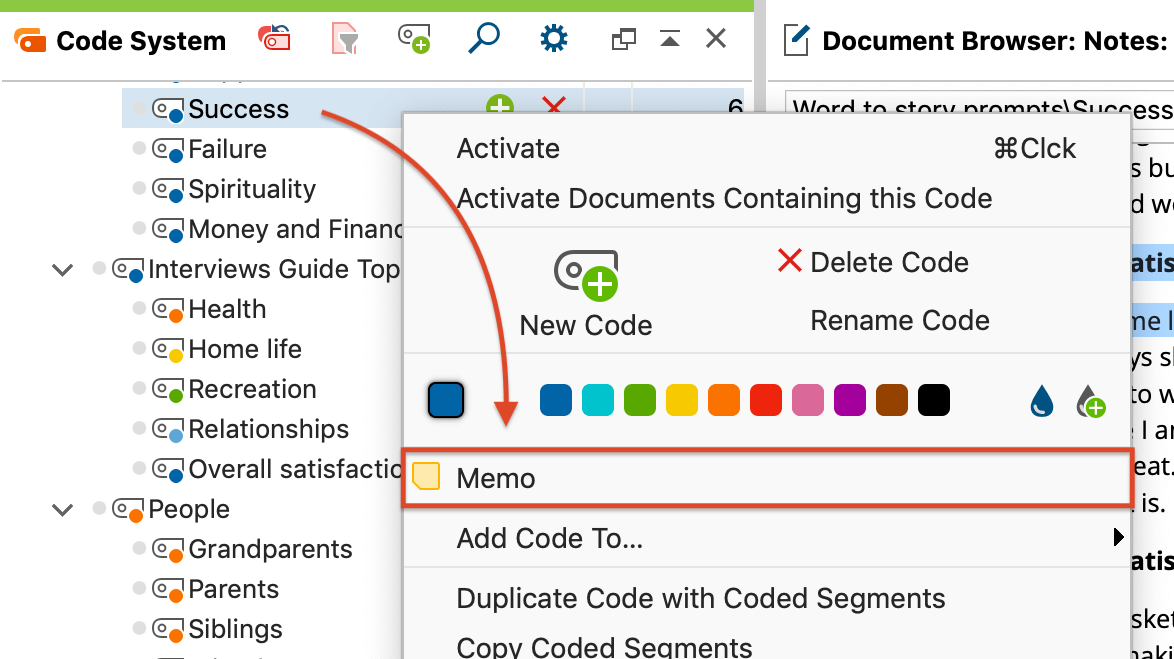
Task: Click the document-with-filter icon in the toolbar
Action: [x=344, y=38]
